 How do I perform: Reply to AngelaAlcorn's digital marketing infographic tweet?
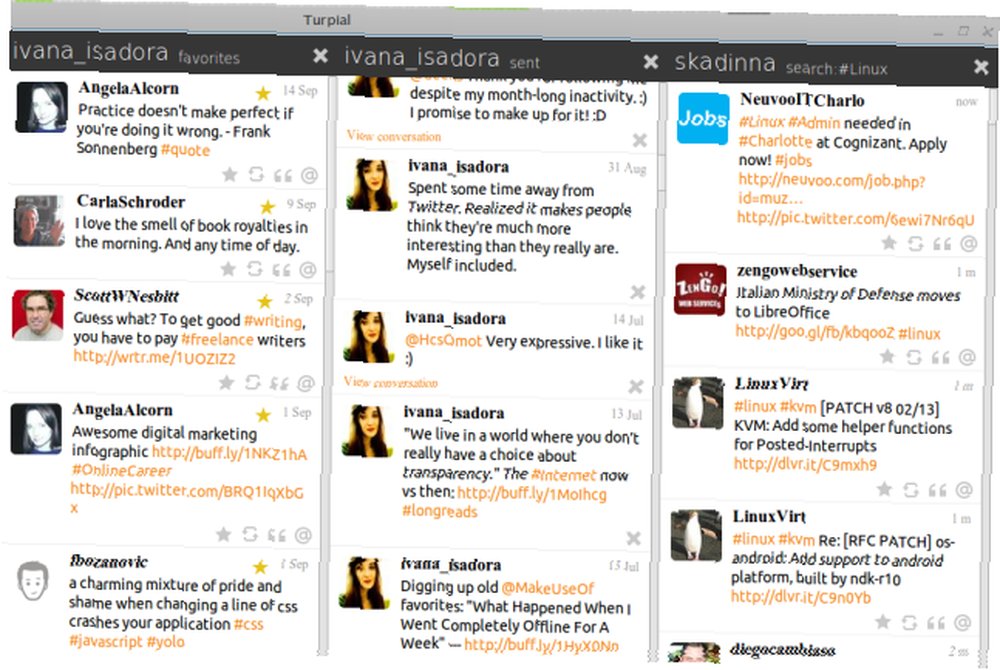(x=304, y=535)
